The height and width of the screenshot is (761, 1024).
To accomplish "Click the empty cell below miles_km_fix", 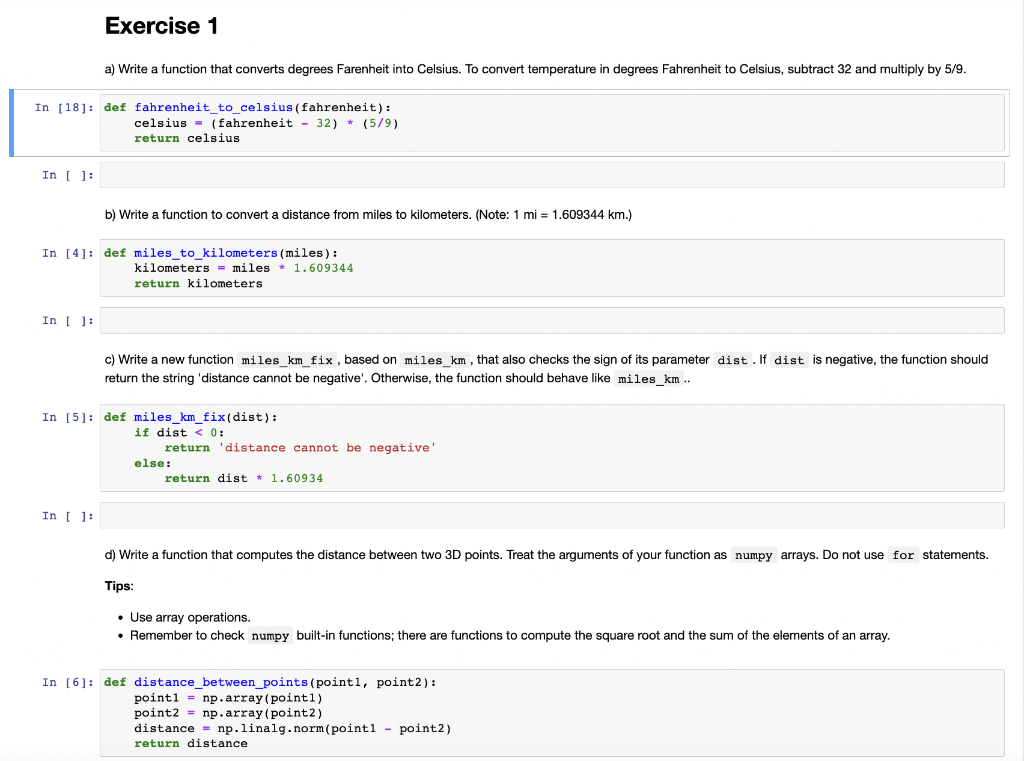I will point(400,514).
